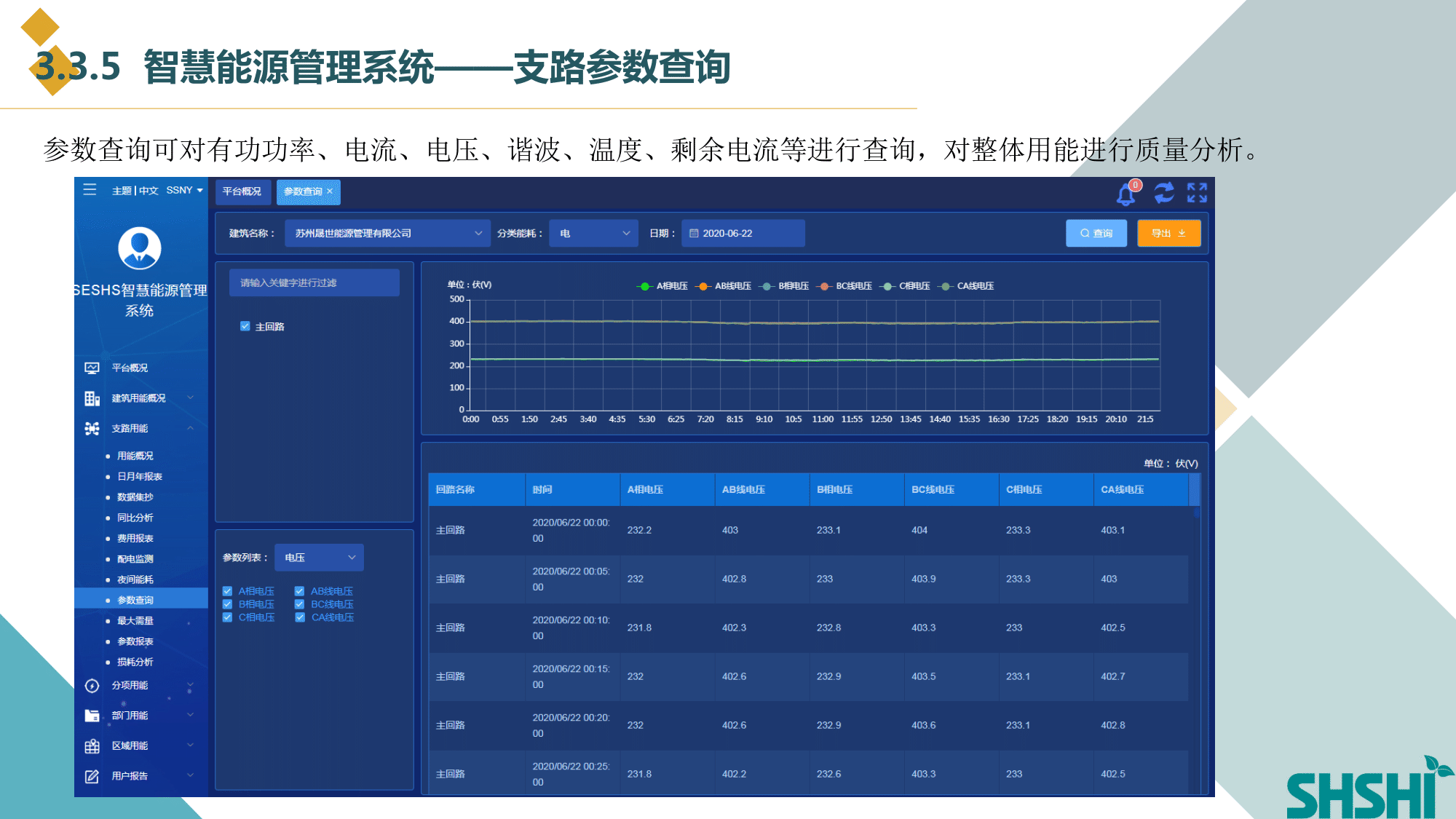
Task: Click the A相电压 column header
Action: pyautogui.click(x=668, y=490)
